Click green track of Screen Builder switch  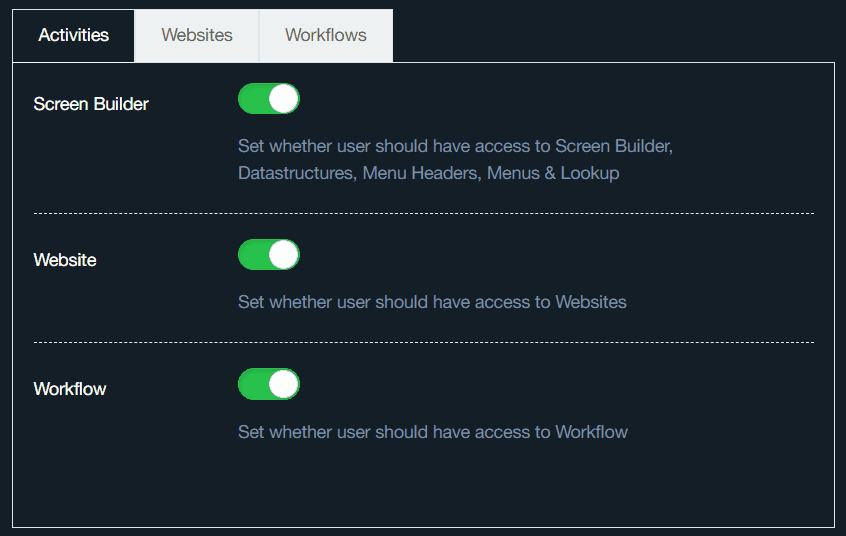click(x=252, y=99)
